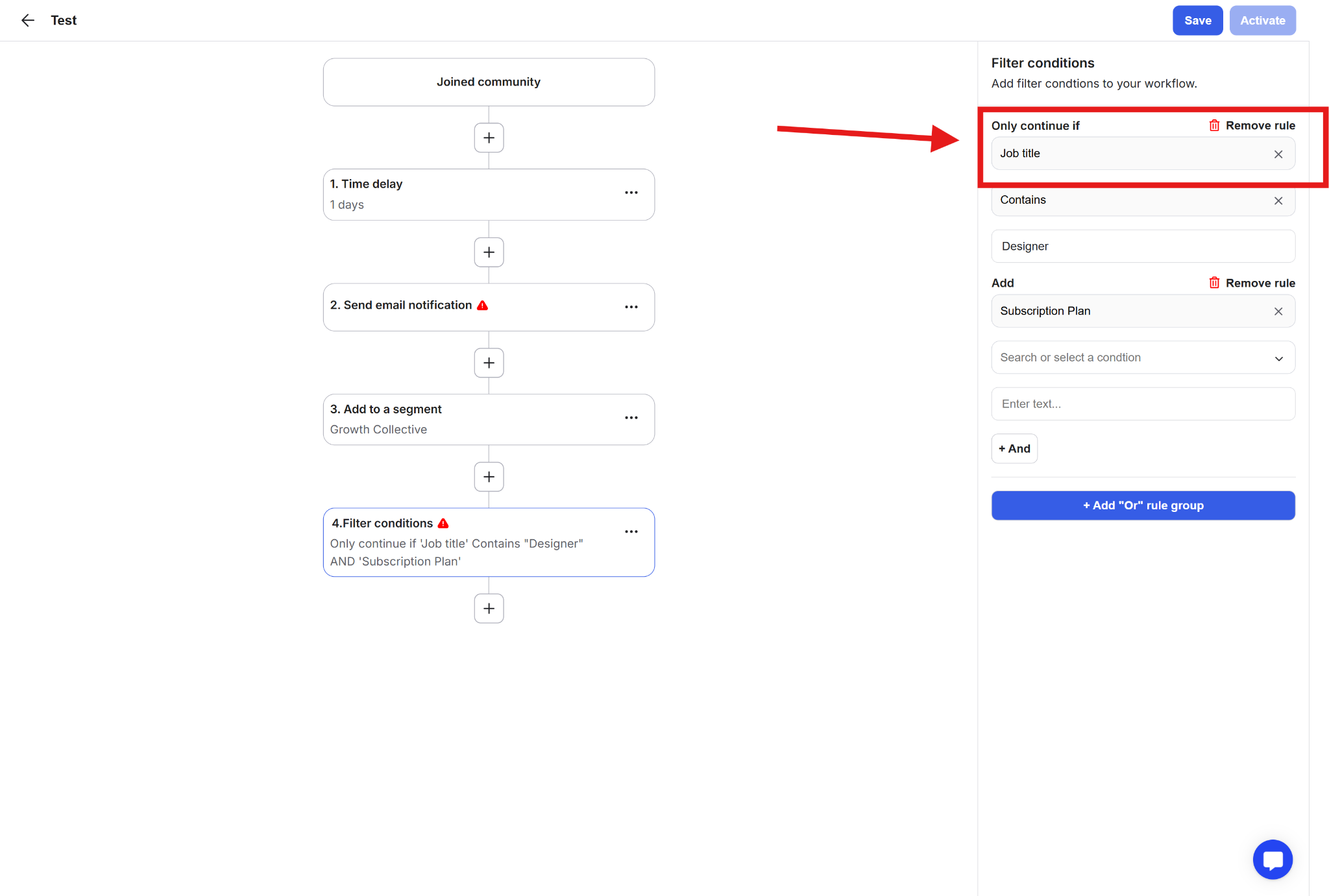The image size is (1329, 896).
Task: Save the workflow
Action: (1197, 21)
